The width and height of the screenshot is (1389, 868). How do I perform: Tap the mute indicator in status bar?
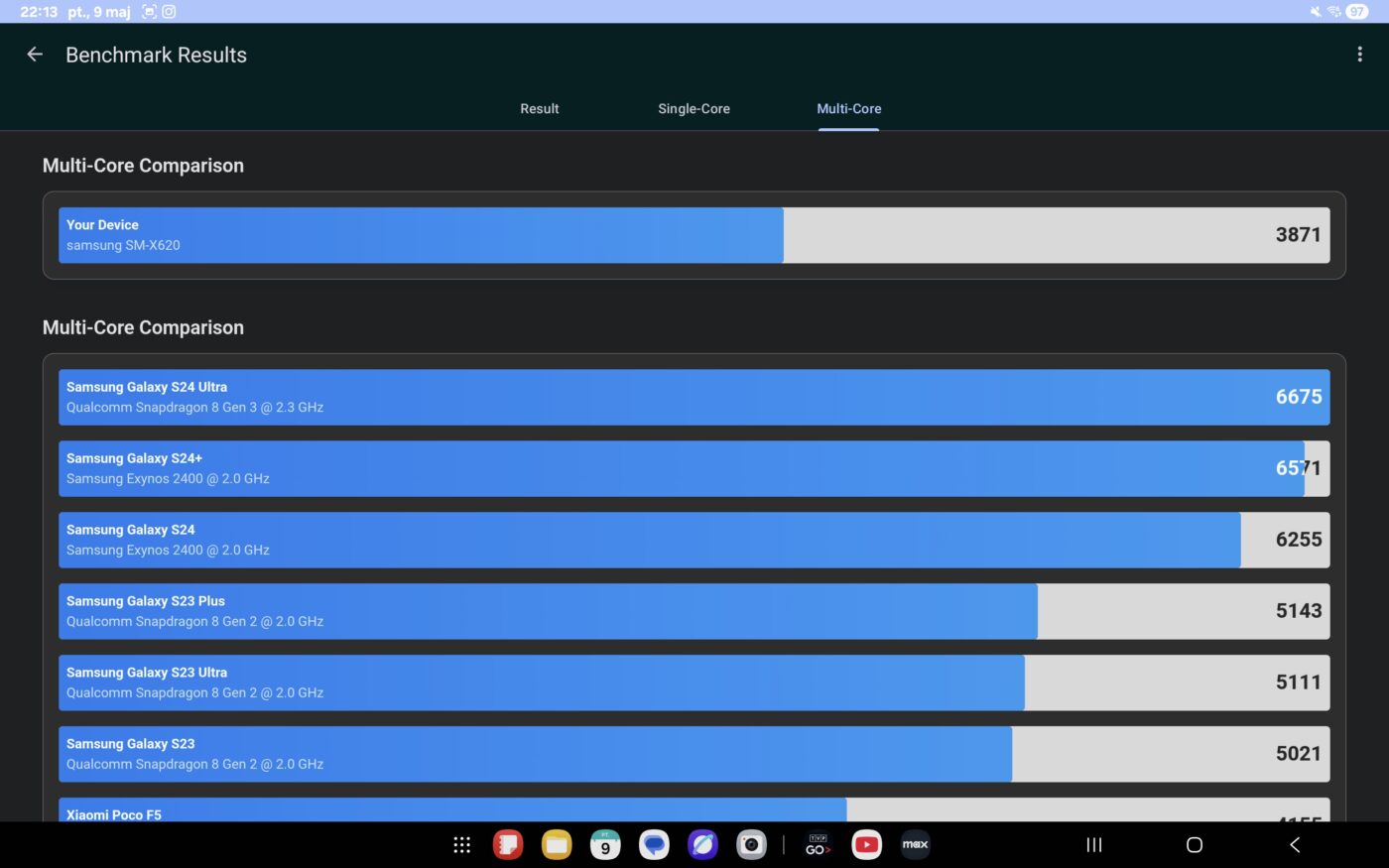1316,12
